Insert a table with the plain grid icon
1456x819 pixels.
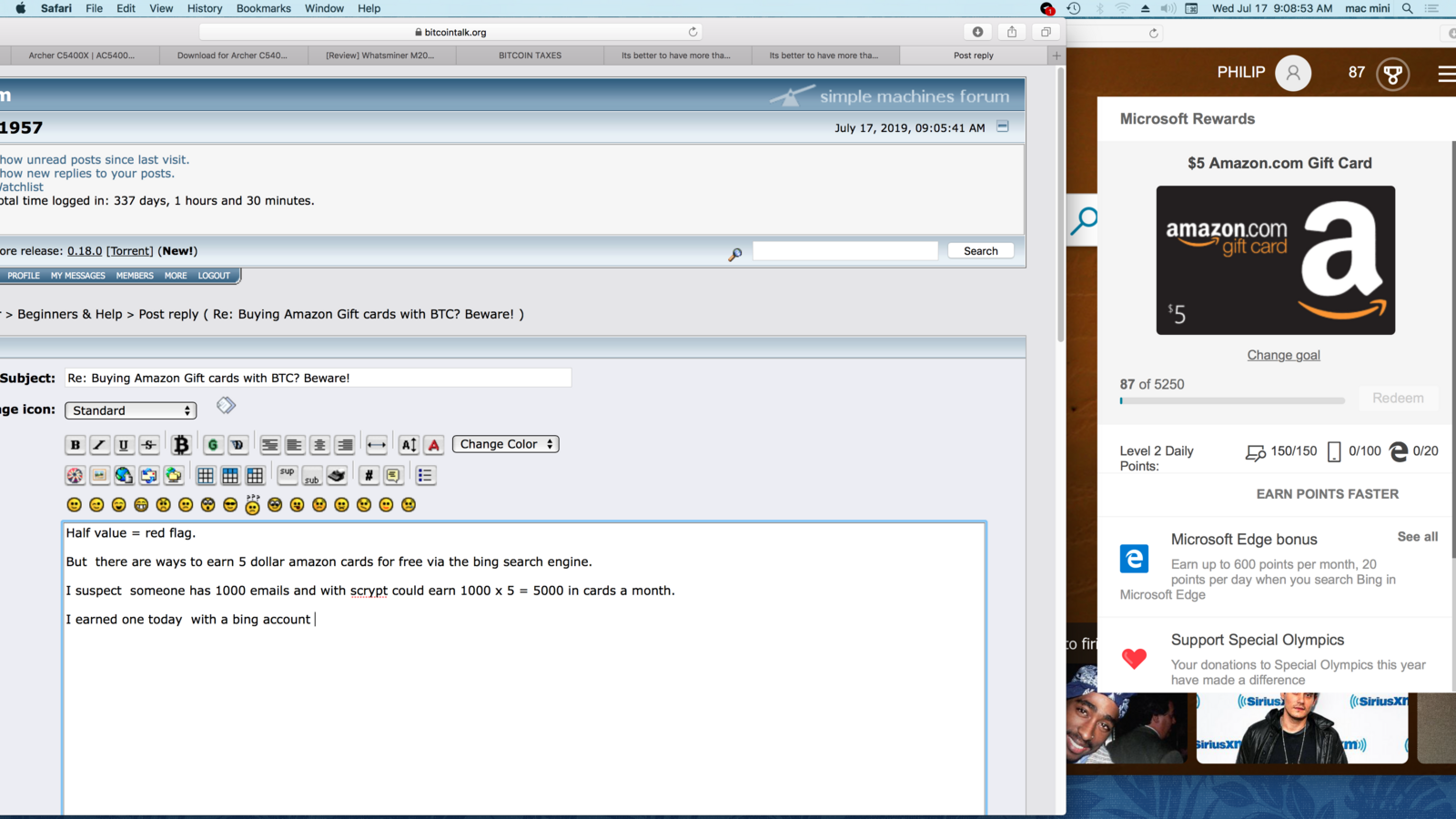pyautogui.click(x=206, y=475)
